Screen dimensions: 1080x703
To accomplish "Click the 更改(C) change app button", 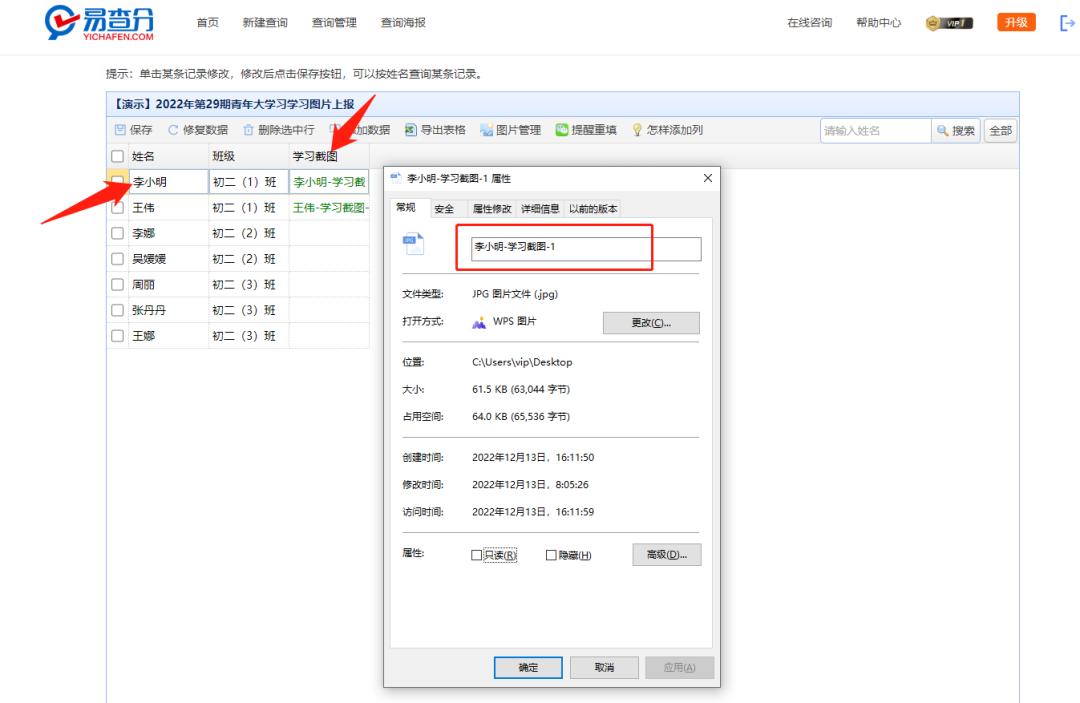I will click(x=650, y=323).
